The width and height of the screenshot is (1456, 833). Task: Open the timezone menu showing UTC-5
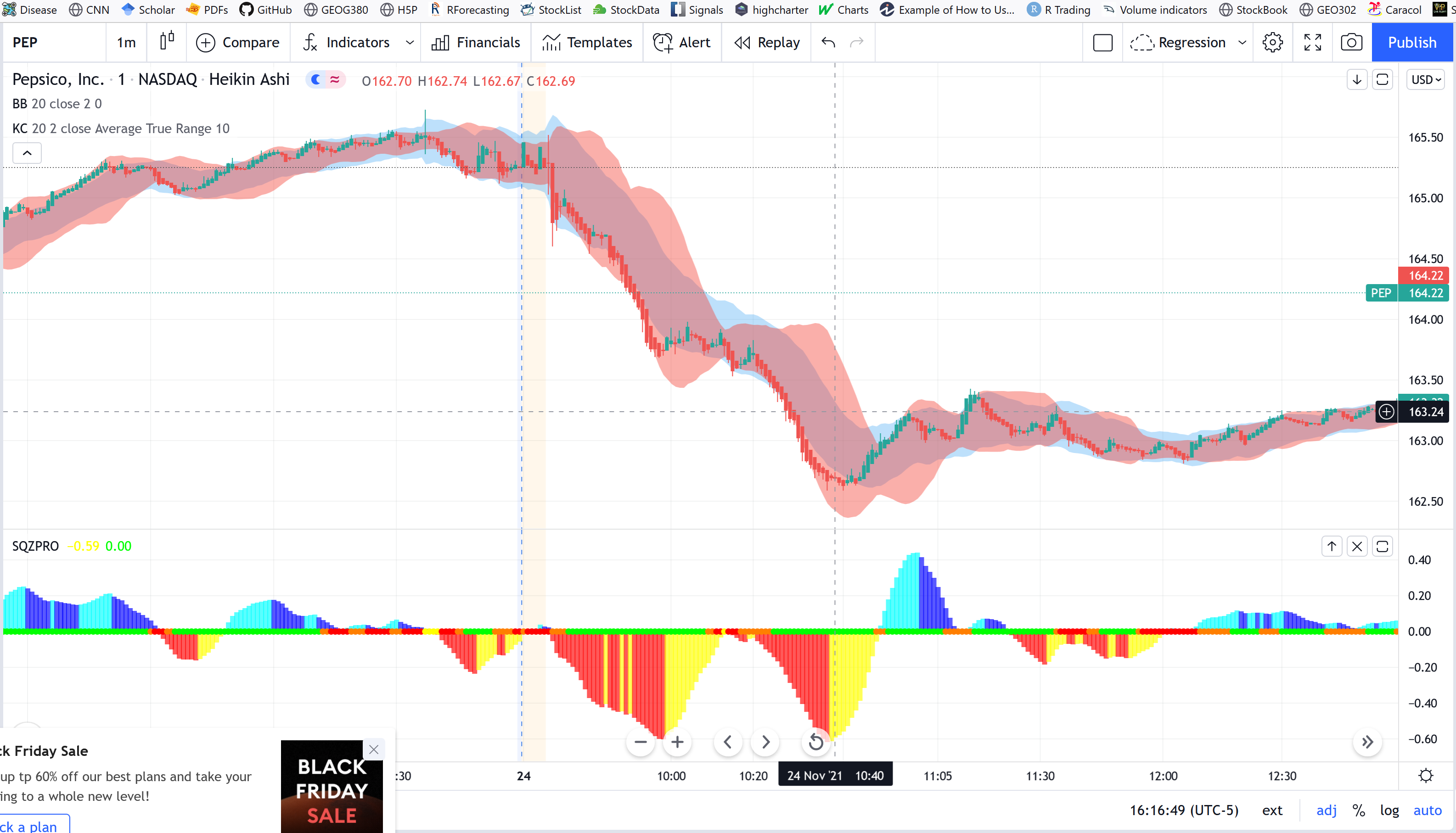[x=1184, y=810]
